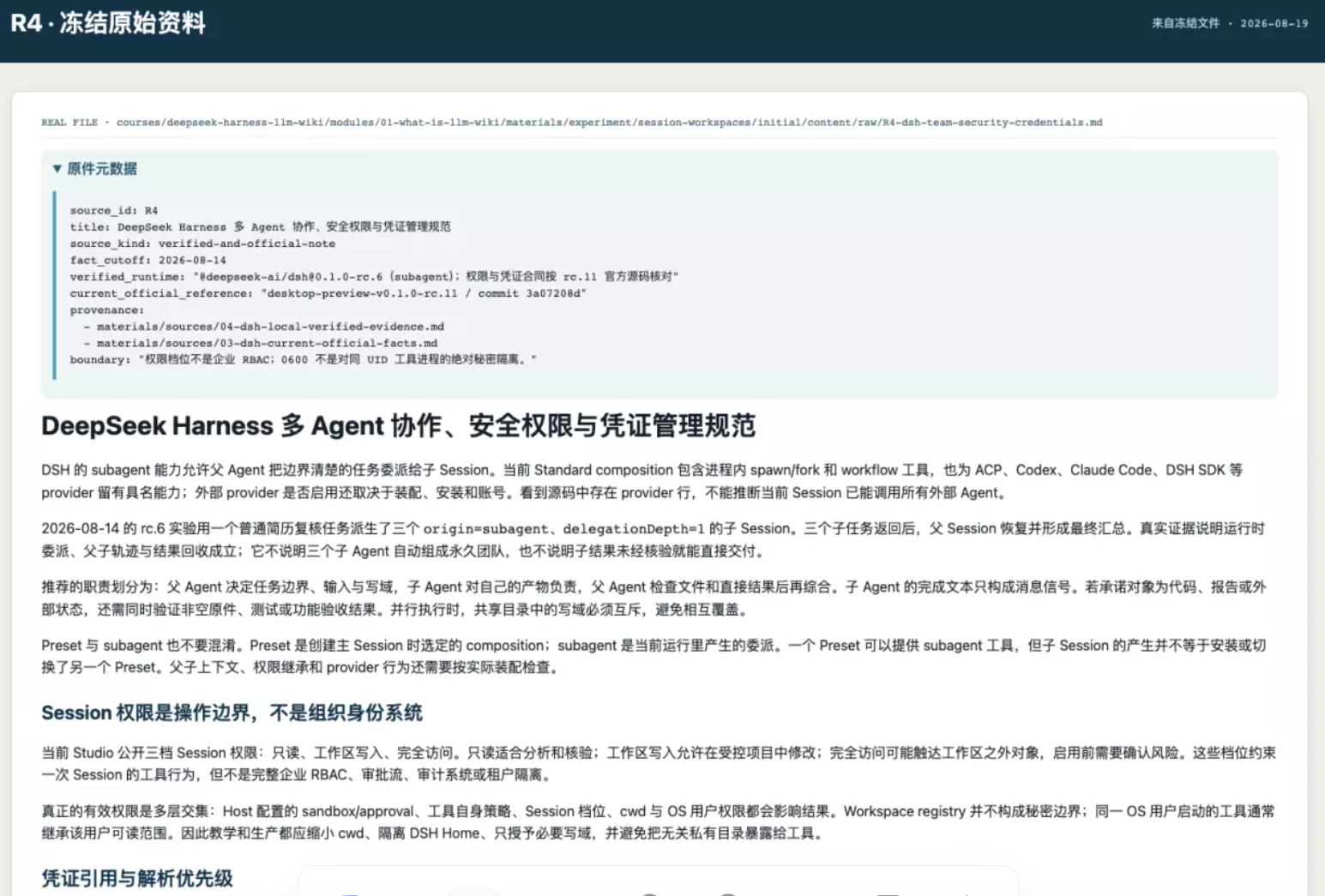Click the paragraph starting '推荐的职责划分为'
This screenshot has width=1325, height=896.
click(653, 598)
